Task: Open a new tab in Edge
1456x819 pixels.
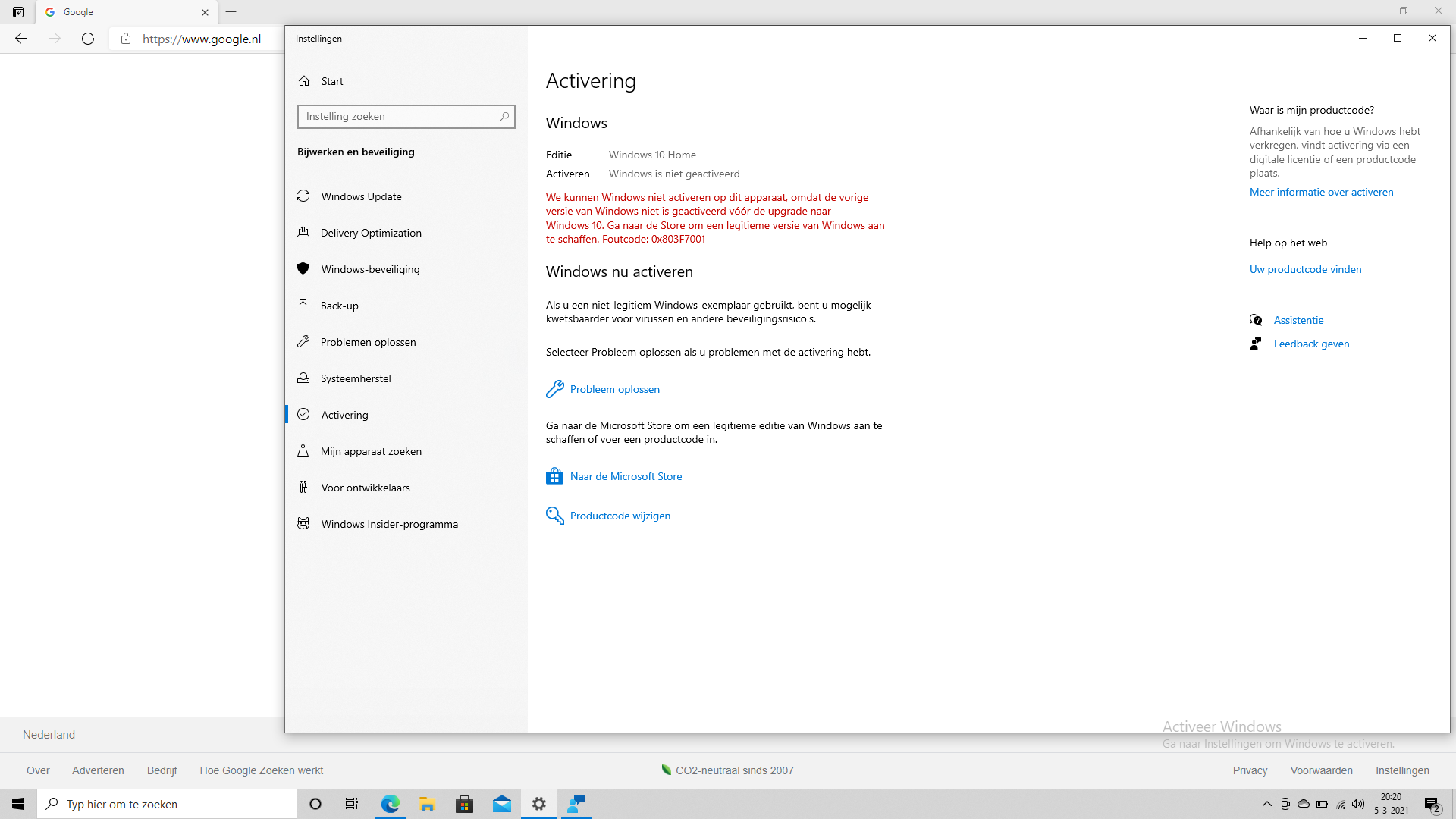Action: pos(231,12)
